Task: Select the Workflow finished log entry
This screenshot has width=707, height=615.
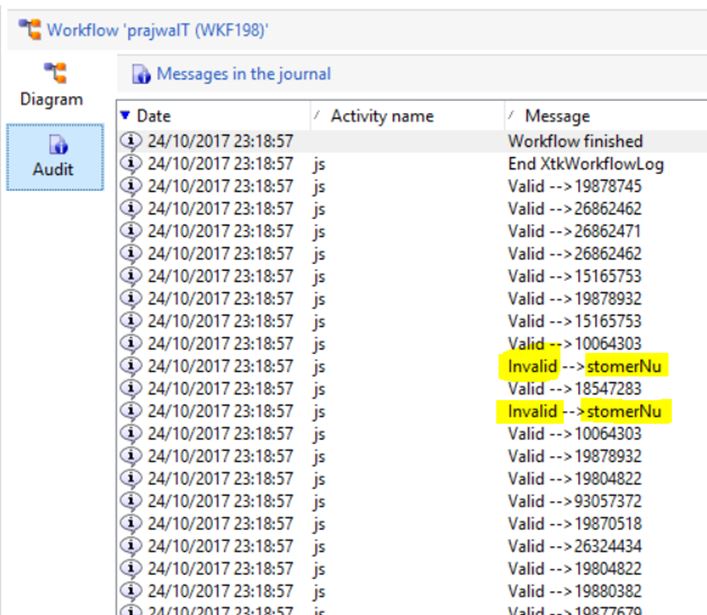Action: click(575, 141)
